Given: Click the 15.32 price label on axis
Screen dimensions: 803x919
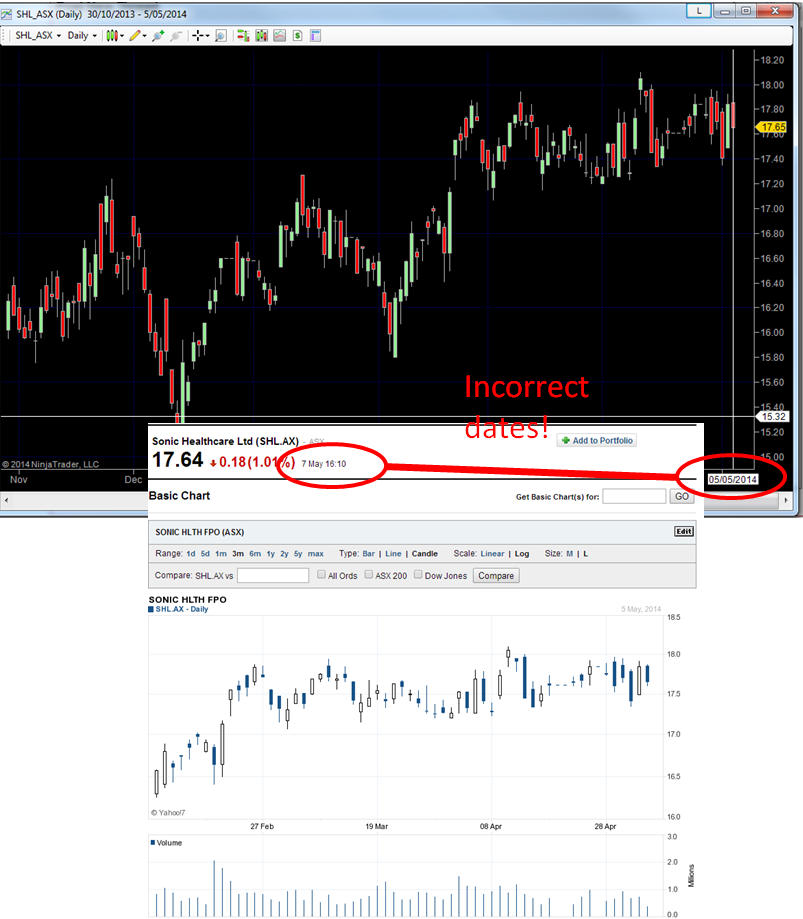Looking at the screenshot, I should point(773,417).
